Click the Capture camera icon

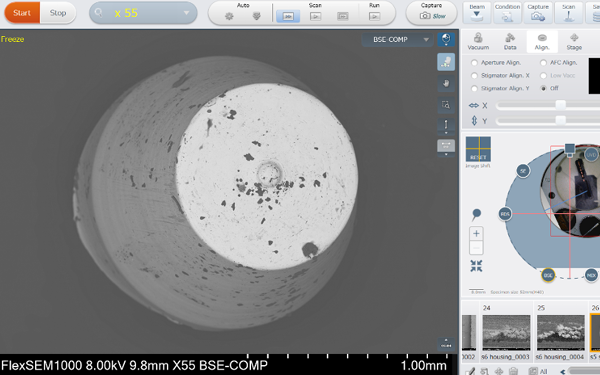click(425, 16)
